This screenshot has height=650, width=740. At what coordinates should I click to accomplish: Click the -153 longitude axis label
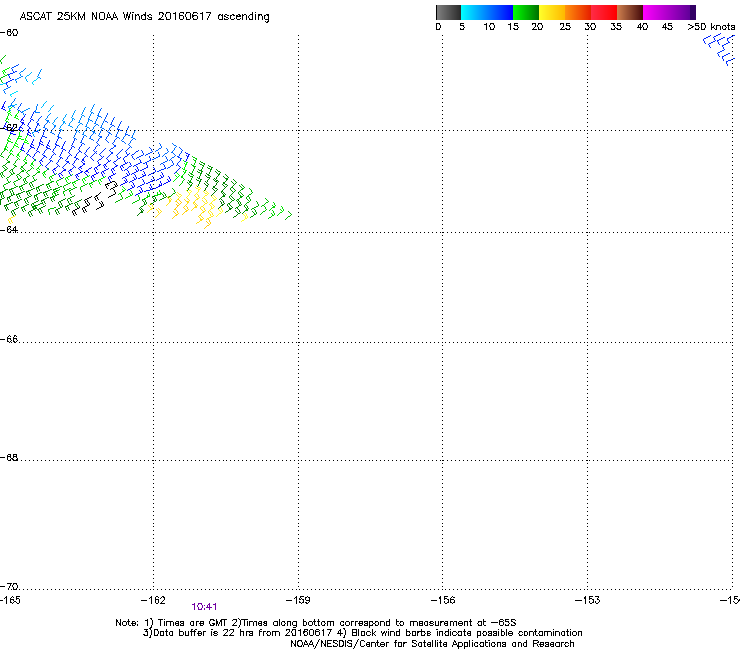pyautogui.click(x=588, y=600)
